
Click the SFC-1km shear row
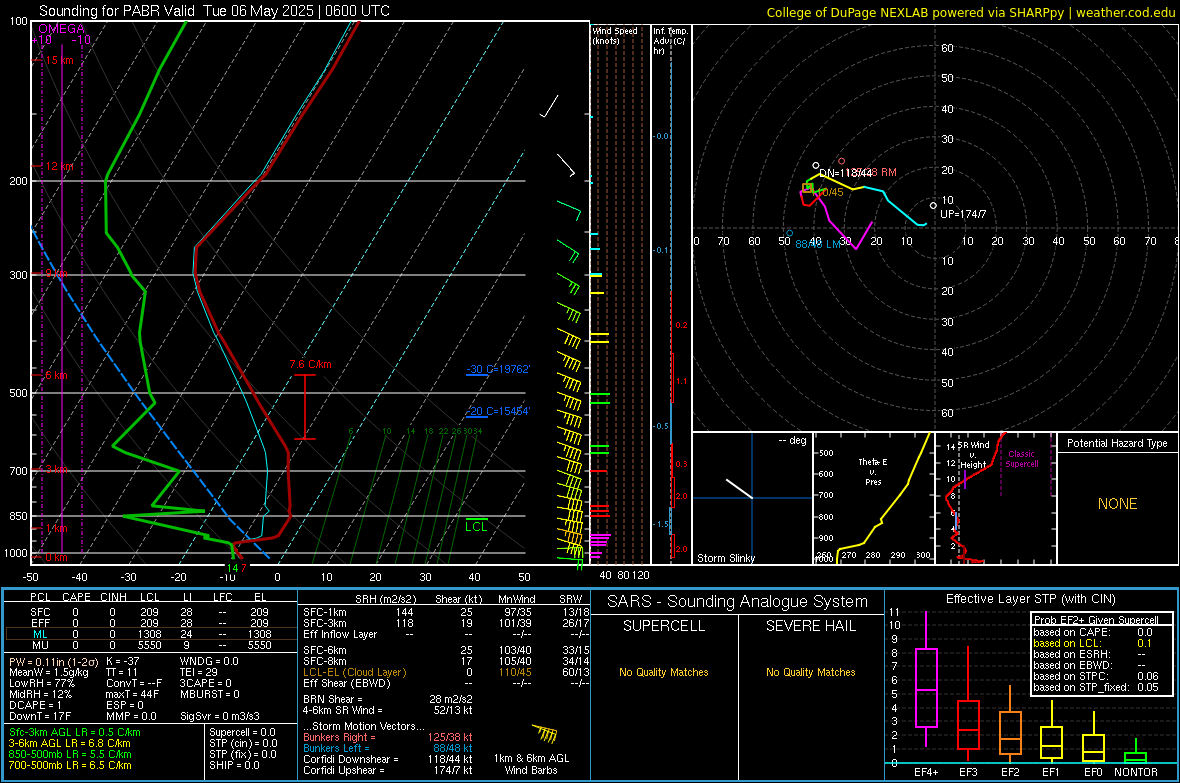(x=446, y=612)
